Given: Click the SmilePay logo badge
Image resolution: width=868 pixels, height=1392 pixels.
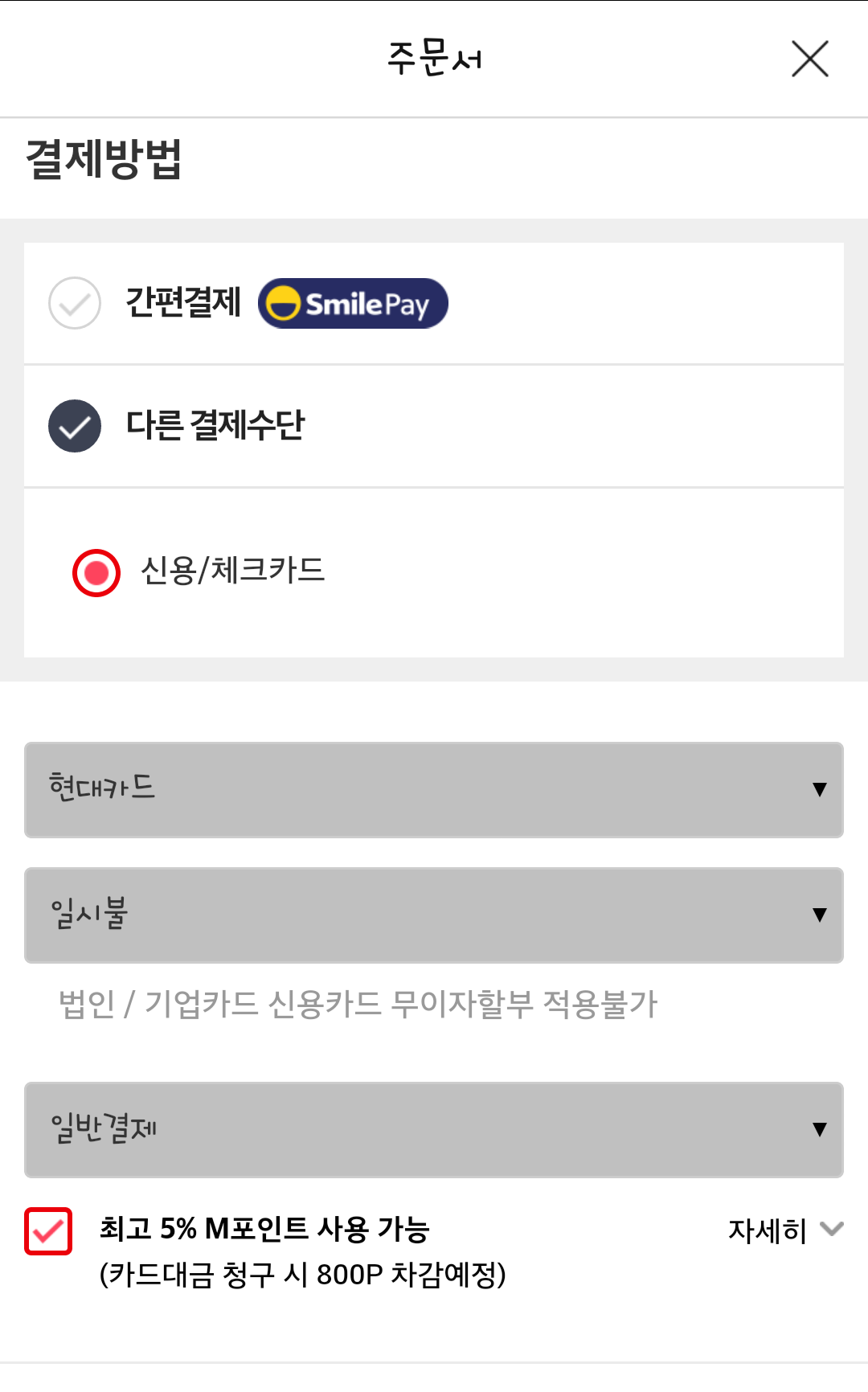Looking at the screenshot, I should (x=353, y=304).
